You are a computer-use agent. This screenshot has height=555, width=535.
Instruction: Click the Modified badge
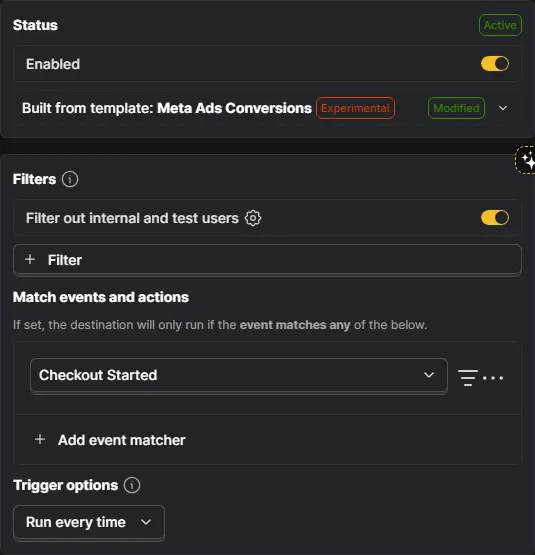pyautogui.click(x=456, y=108)
